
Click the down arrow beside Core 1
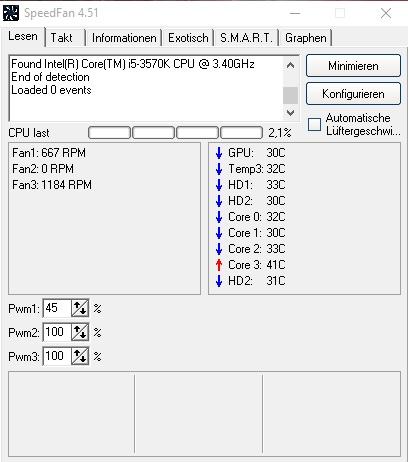coord(219,233)
